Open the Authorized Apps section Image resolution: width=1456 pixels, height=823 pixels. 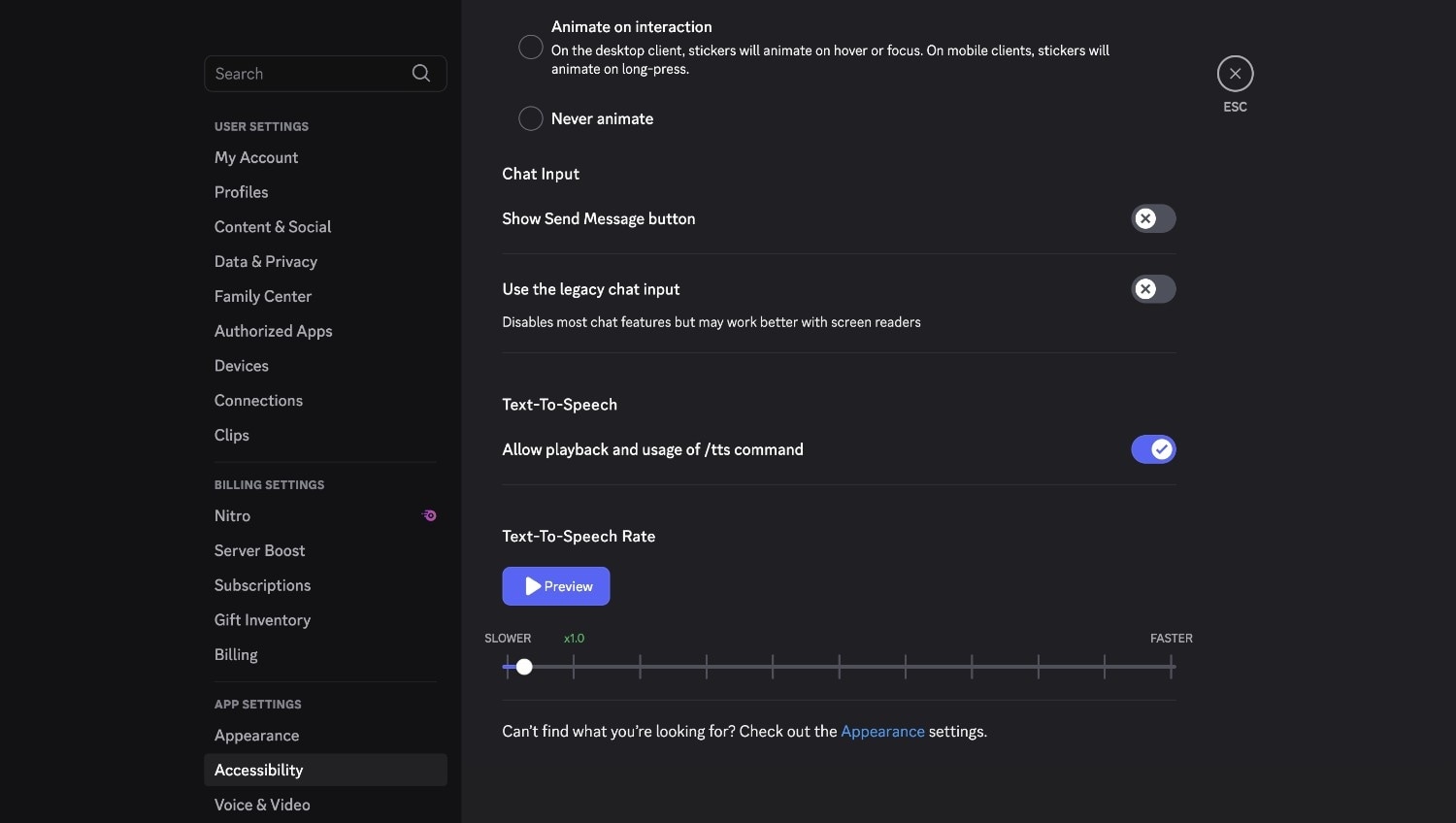coord(274,331)
